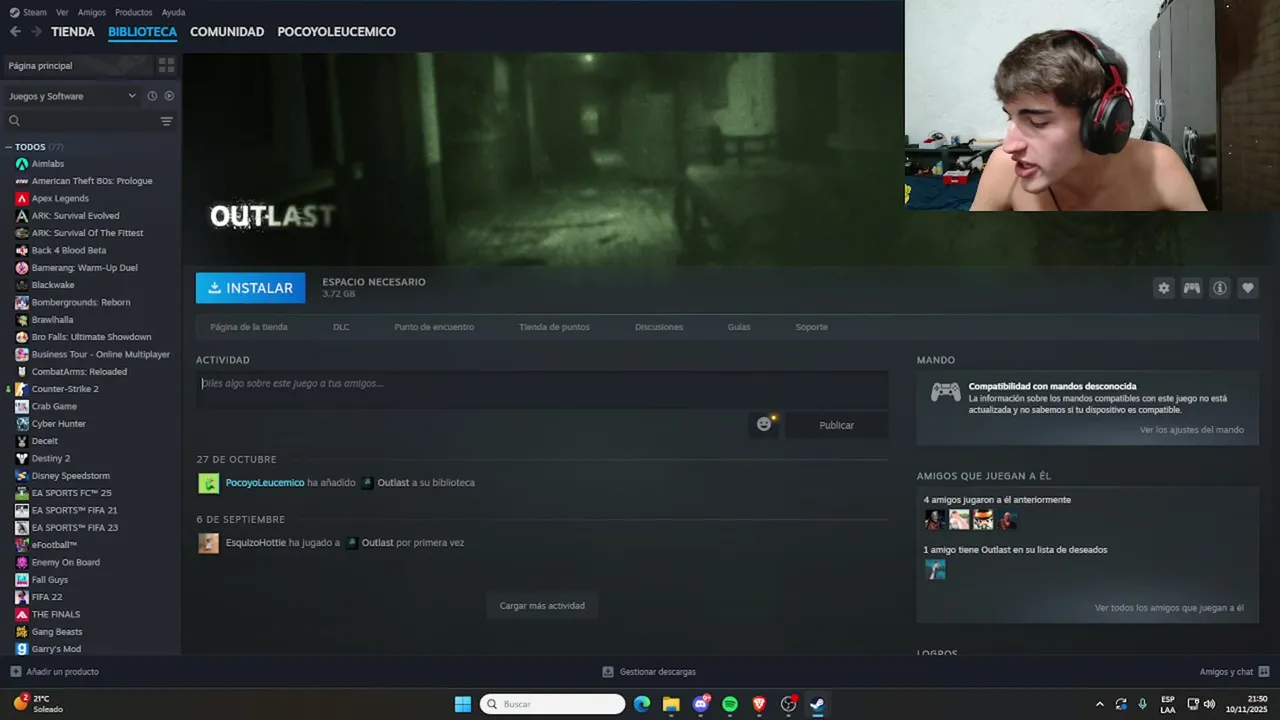This screenshot has height=720, width=1280.
Task: Open Microsoft Edge from taskbar
Action: 642,704
